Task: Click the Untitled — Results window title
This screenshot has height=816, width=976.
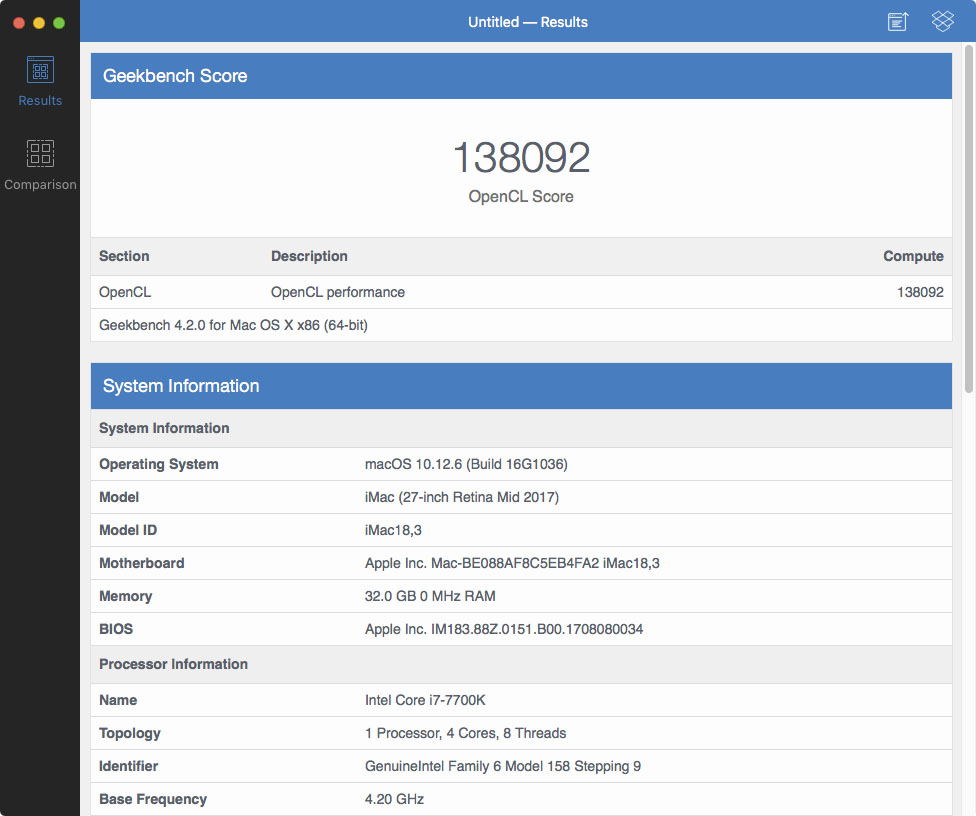Action: pos(528,22)
